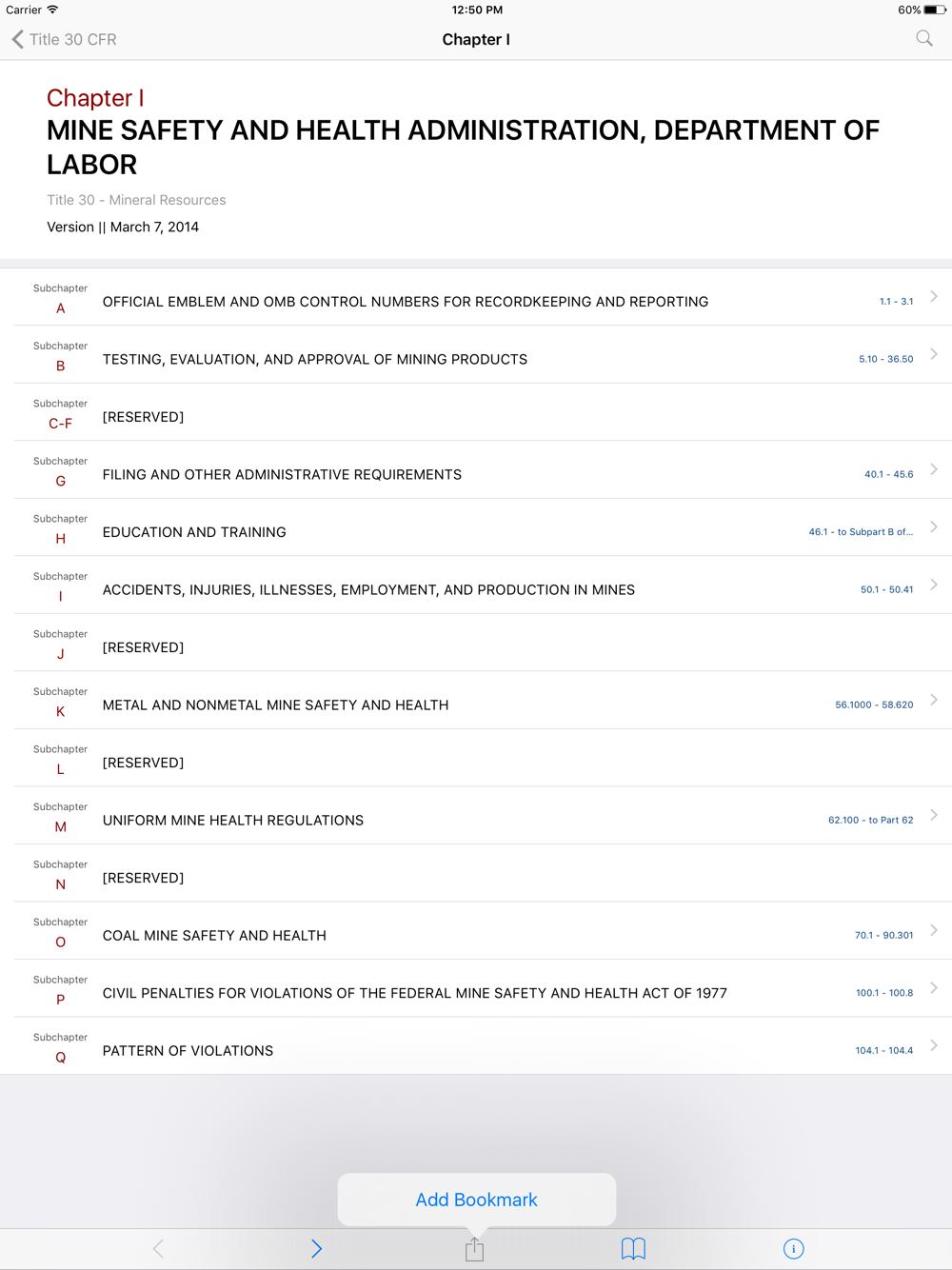Image resolution: width=952 pixels, height=1270 pixels.
Task: Tap the Subchapter K letter label
Action: tap(60, 711)
